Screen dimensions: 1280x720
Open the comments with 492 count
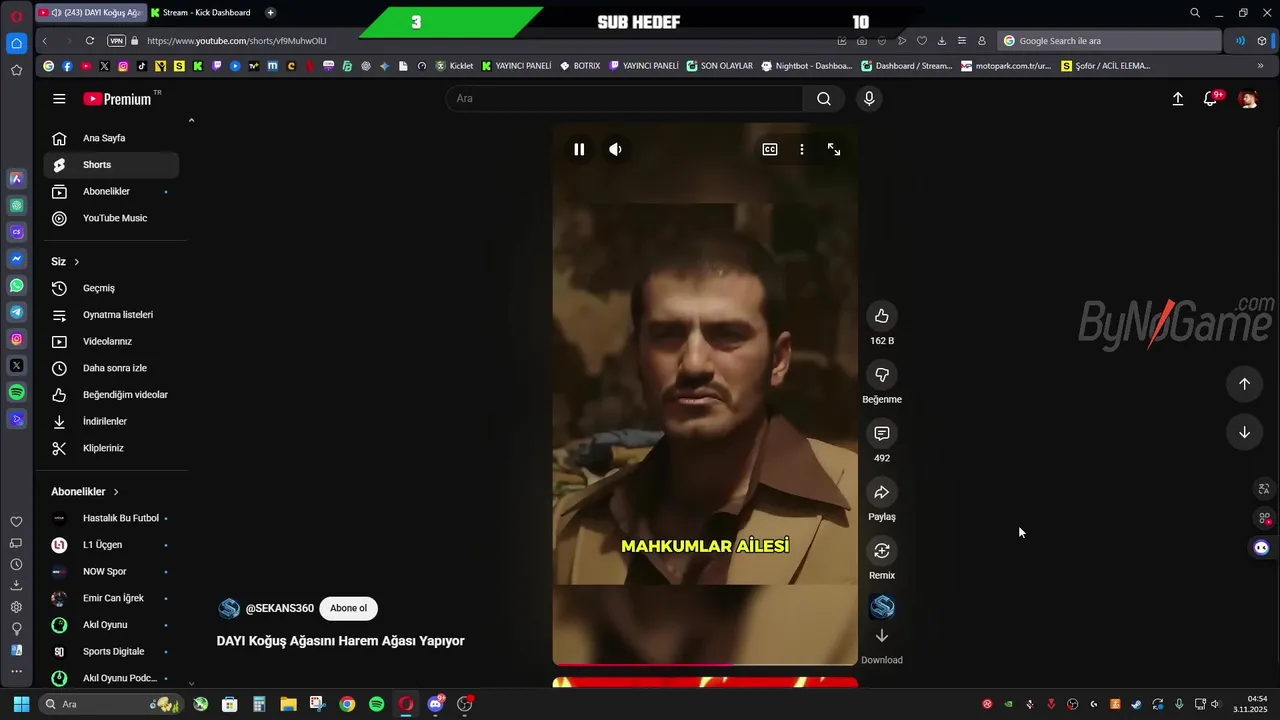tap(882, 433)
